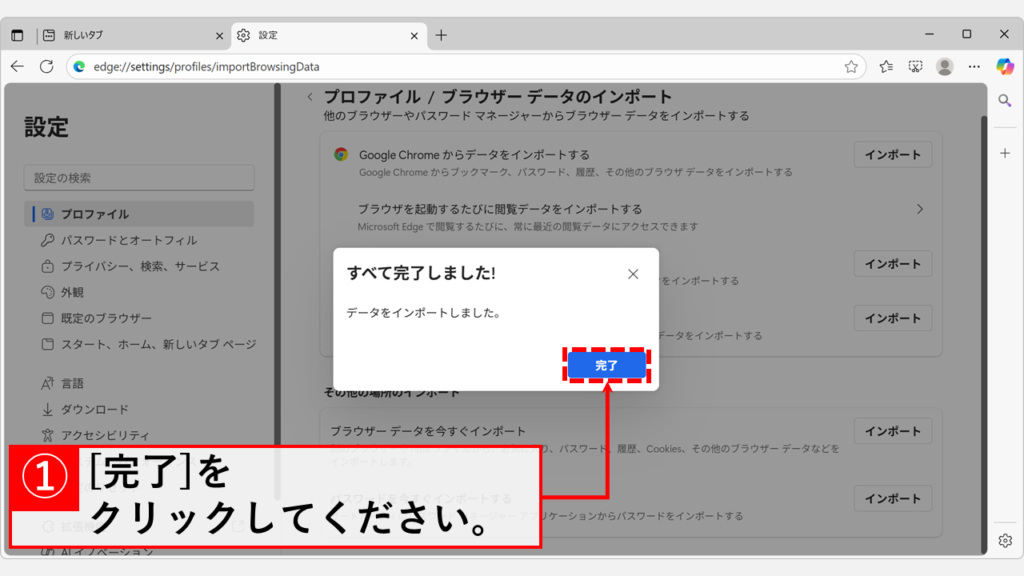Click the sidebar add plus icon
Screen dimensions: 1024x576
click(1005, 153)
